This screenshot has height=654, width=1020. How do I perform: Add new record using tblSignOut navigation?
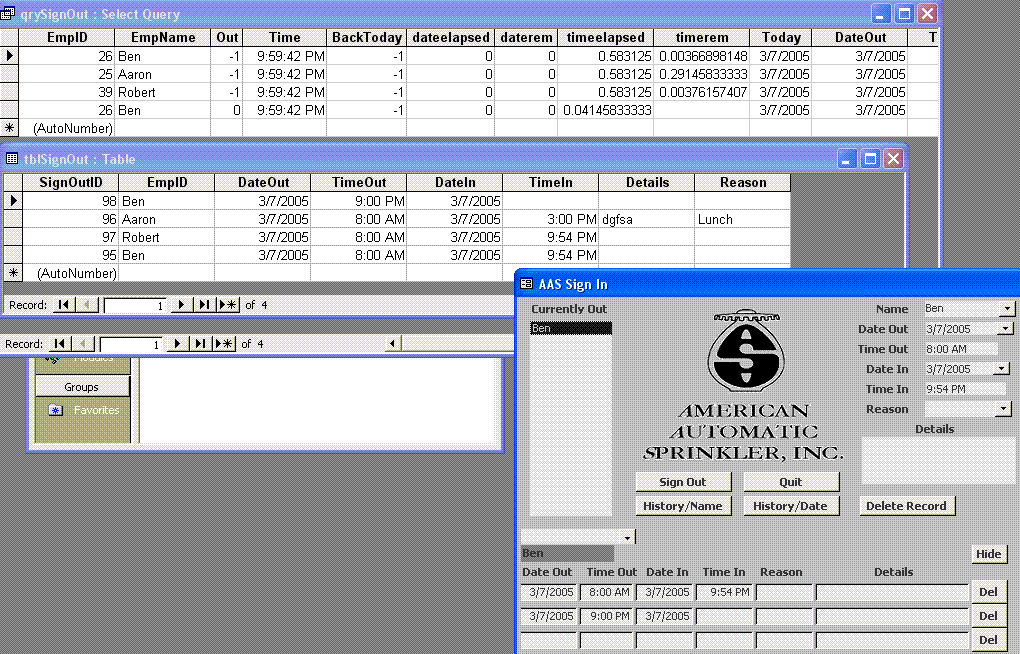click(x=228, y=305)
